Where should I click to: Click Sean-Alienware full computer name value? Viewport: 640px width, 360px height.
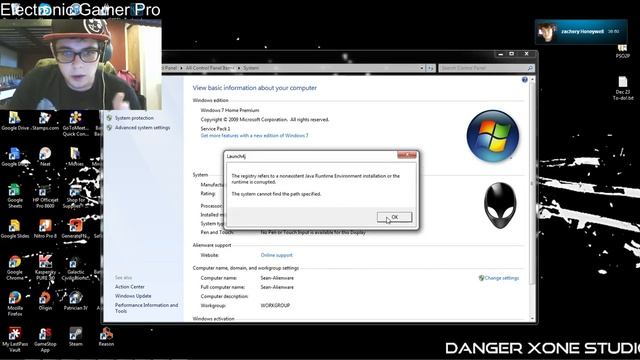pos(277,287)
